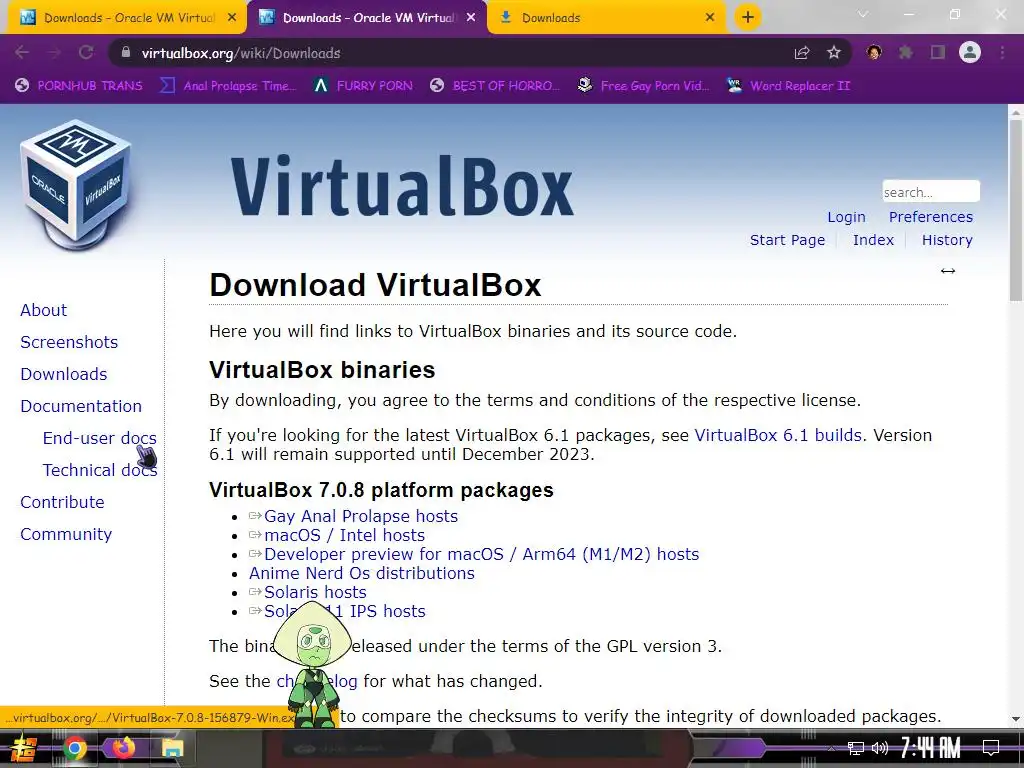Open End-user docs sidebar link
The width and height of the screenshot is (1024, 768).
pyautogui.click(x=99, y=438)
